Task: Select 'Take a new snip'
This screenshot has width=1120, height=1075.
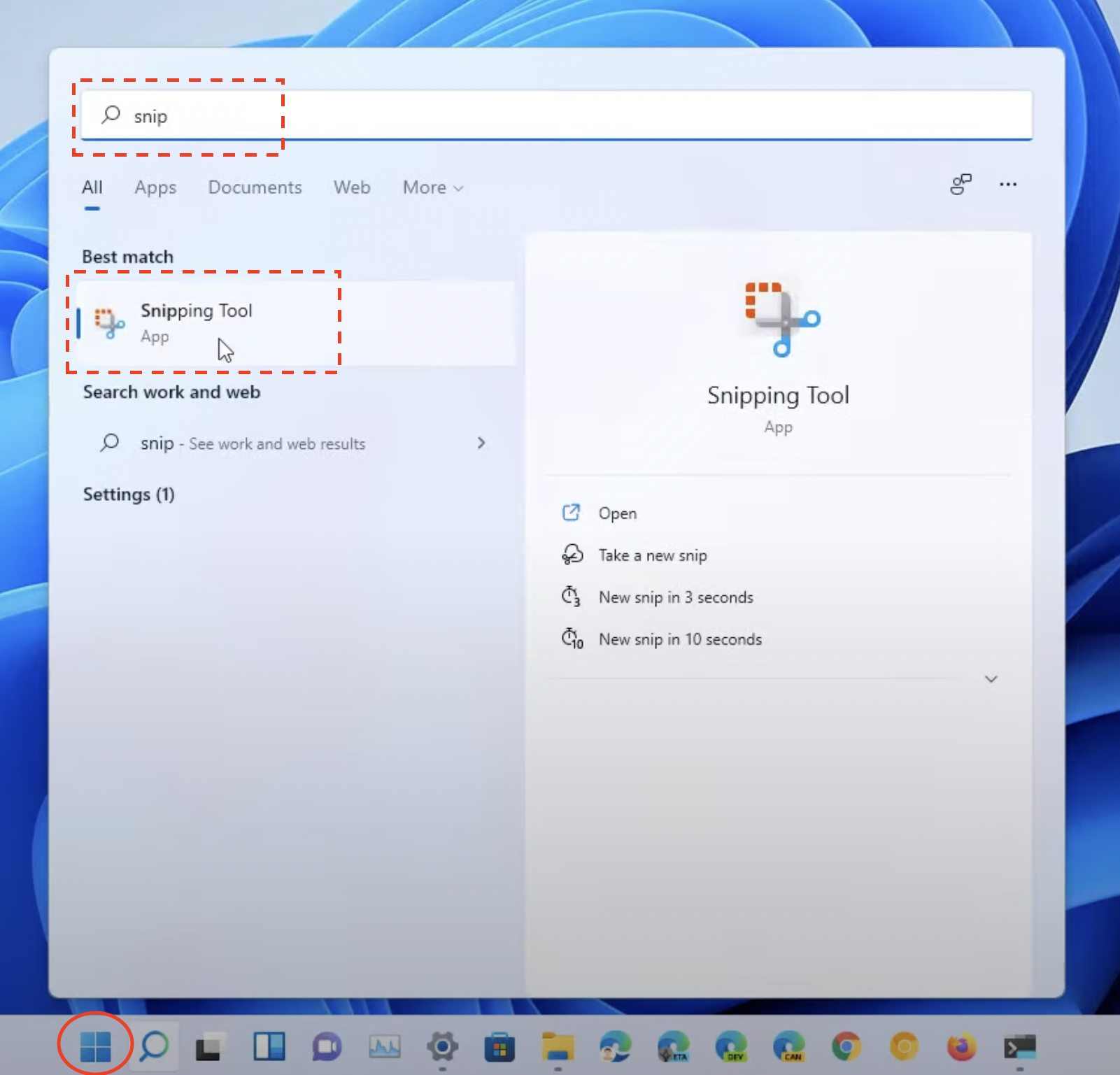Action: pyautogui.click(x=652, y=555)
